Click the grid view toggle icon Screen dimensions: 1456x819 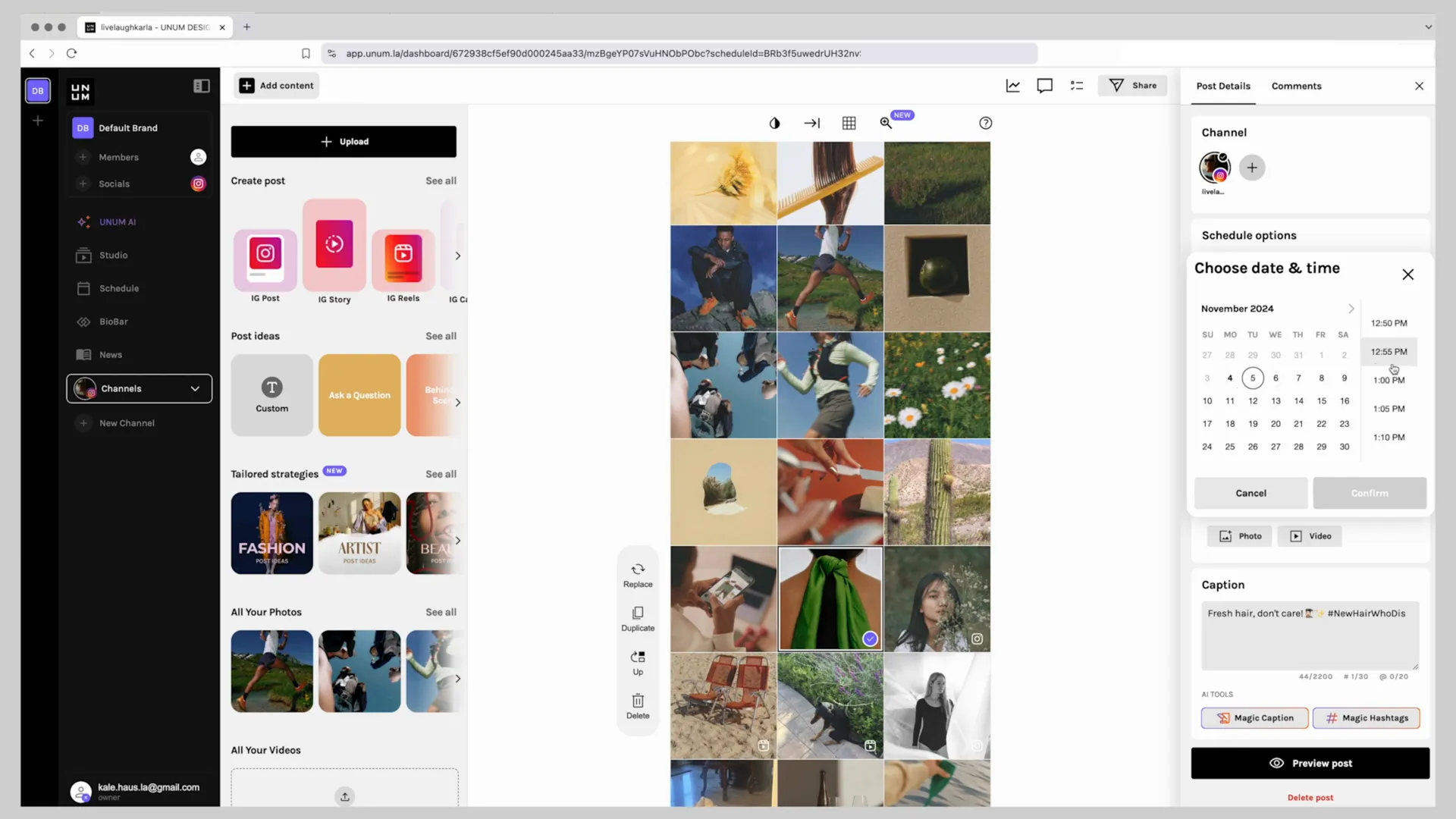pos(849,122)
